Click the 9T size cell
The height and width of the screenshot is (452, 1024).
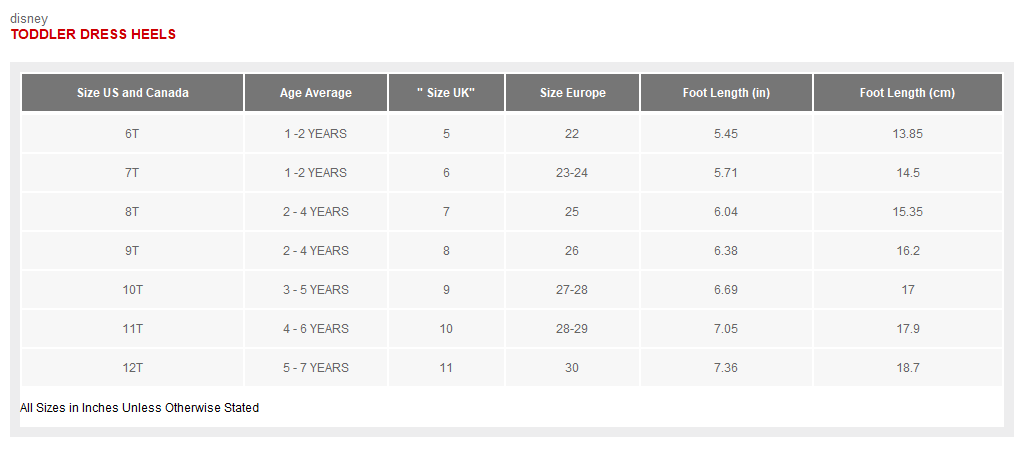click(x=132, y=251)
